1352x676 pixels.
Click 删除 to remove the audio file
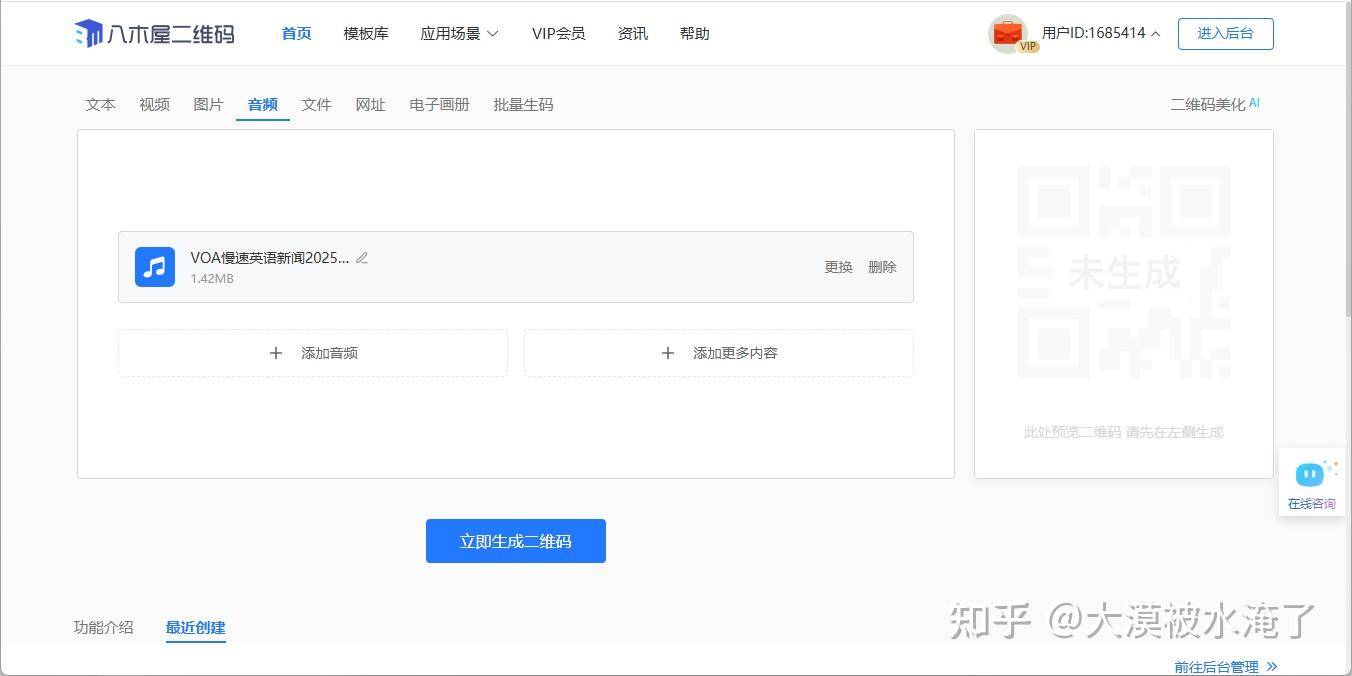coord(882,267)
